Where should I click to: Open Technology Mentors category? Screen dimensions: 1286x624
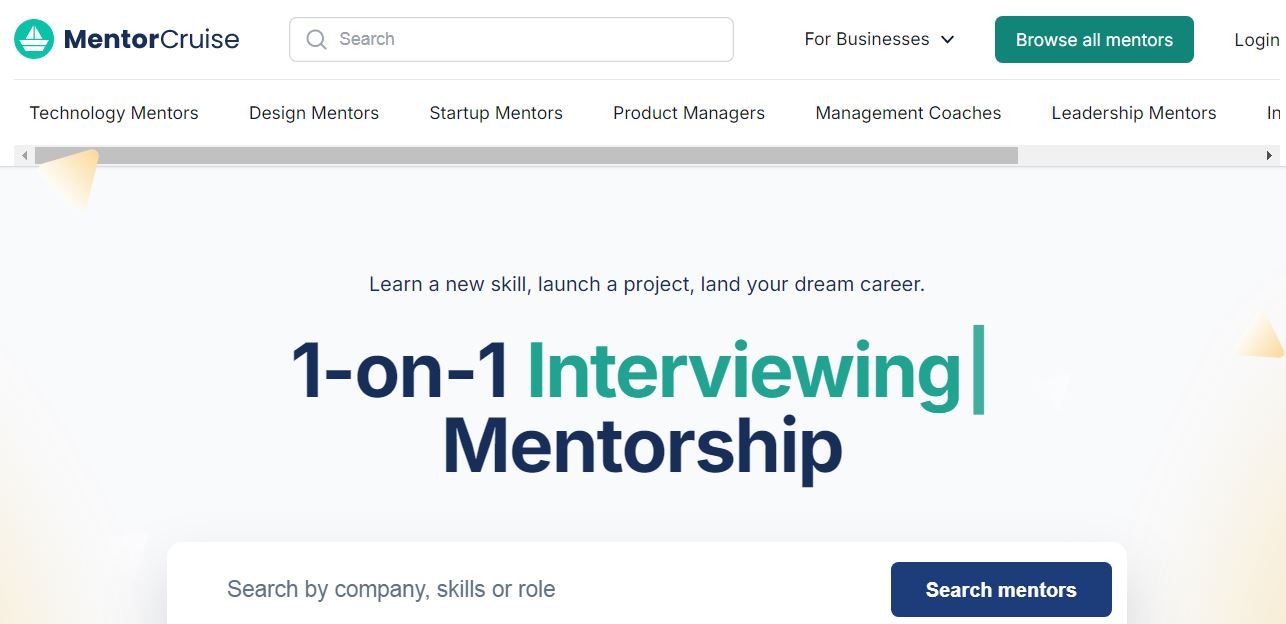[114, 113]
